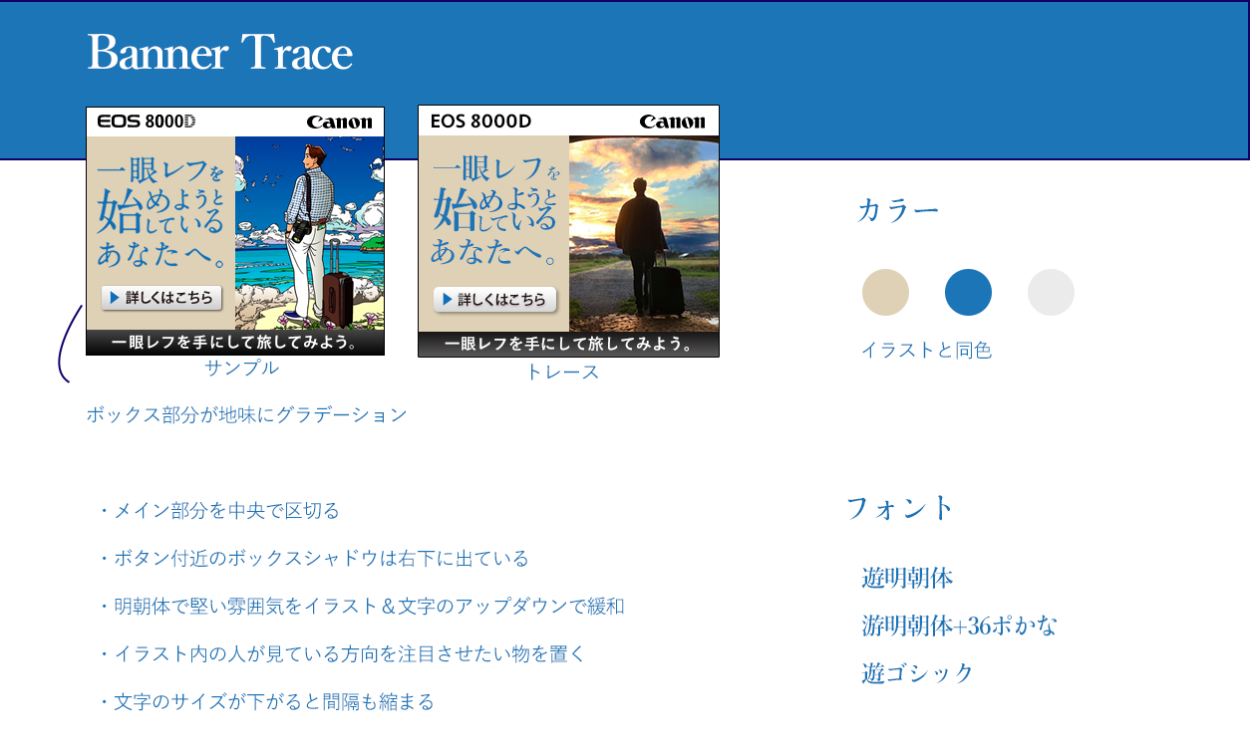Click the カラー section heading
The width and height of the screenshot is (1250, 755).
pos(898,210)
